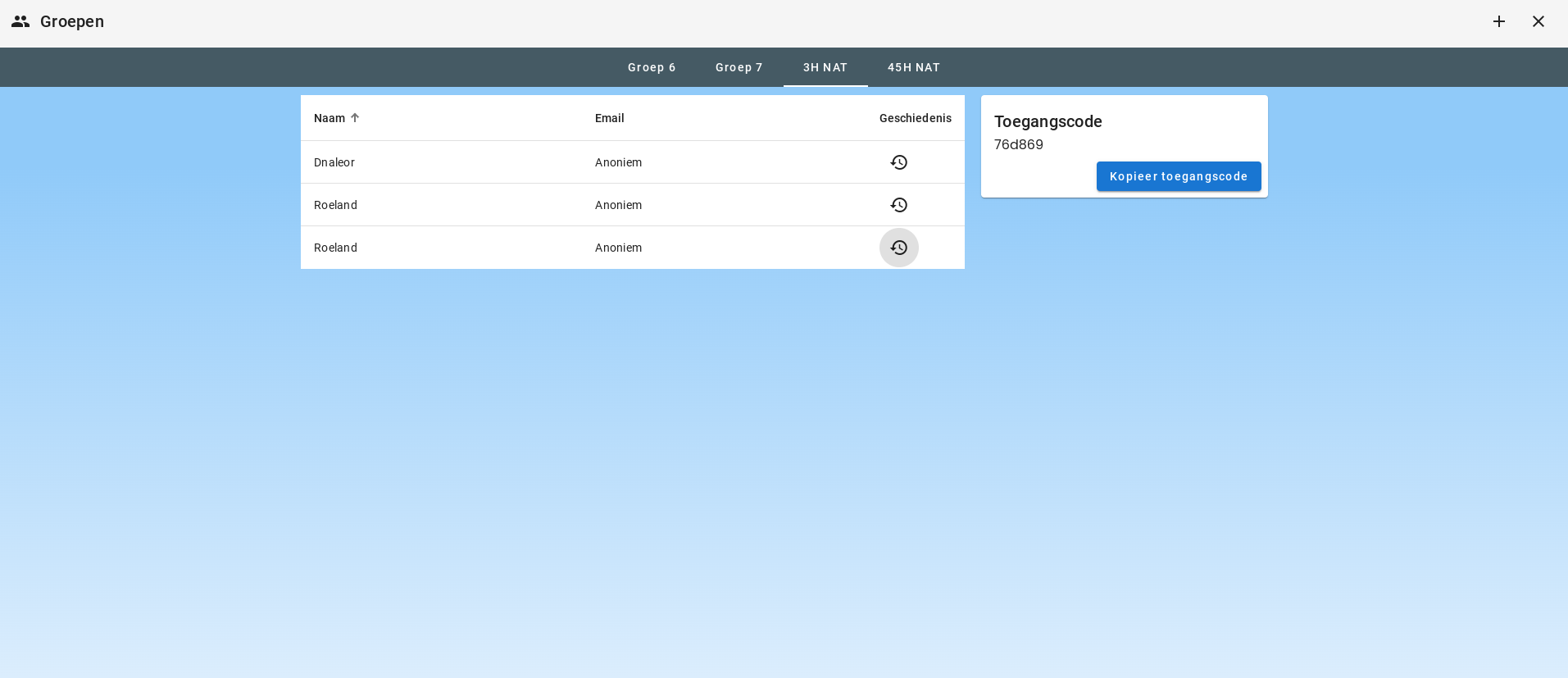This screenshot has width=1568, height=678.
Task: Click the Email column header
Action: [609, 118]
